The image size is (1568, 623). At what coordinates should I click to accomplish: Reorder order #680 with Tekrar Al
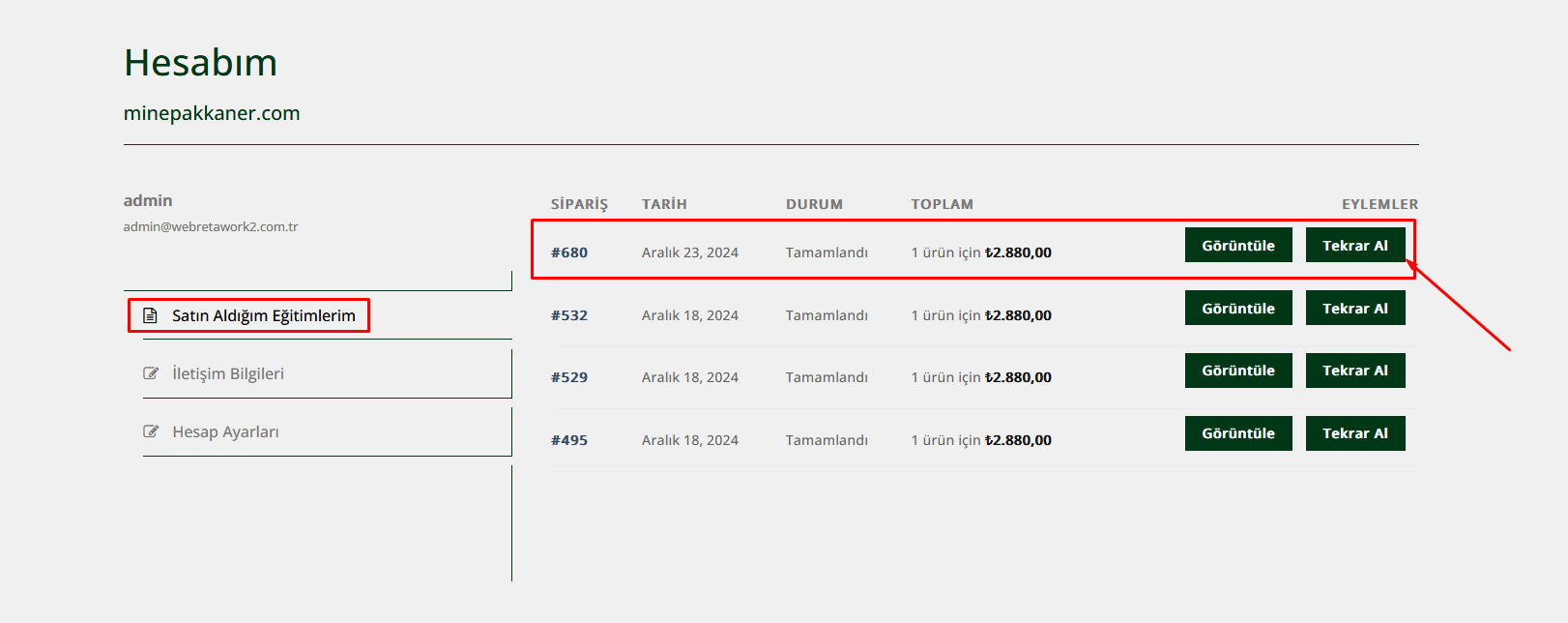(1355, 245)
